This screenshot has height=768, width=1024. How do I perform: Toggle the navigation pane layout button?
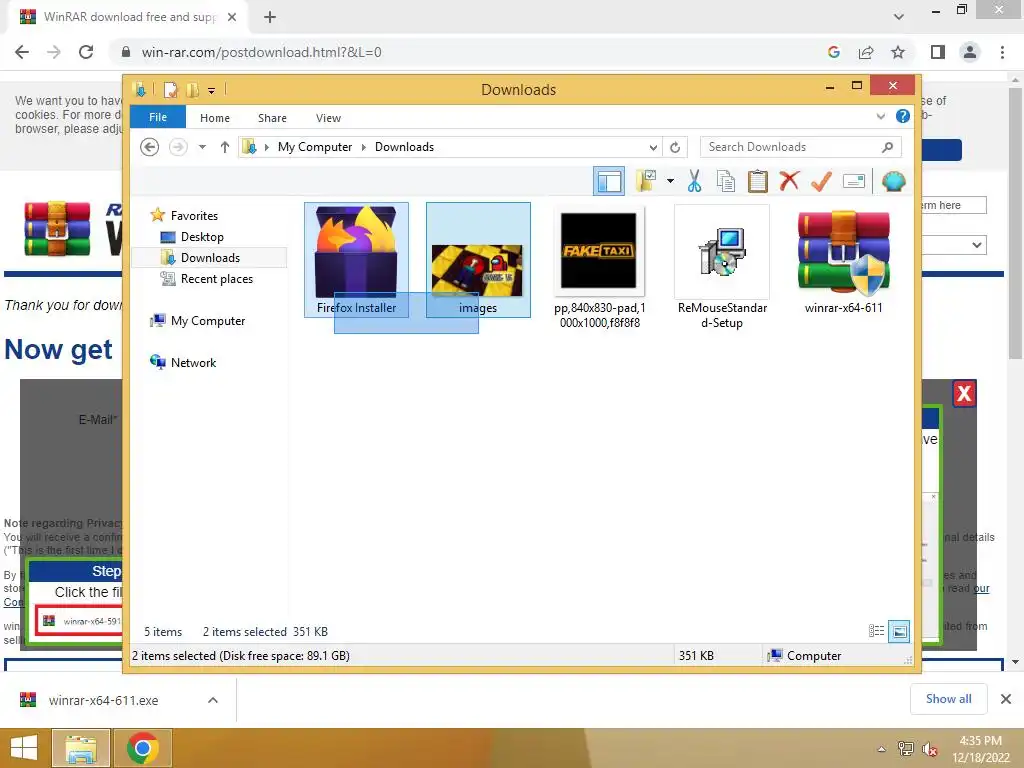coord(609,181)
